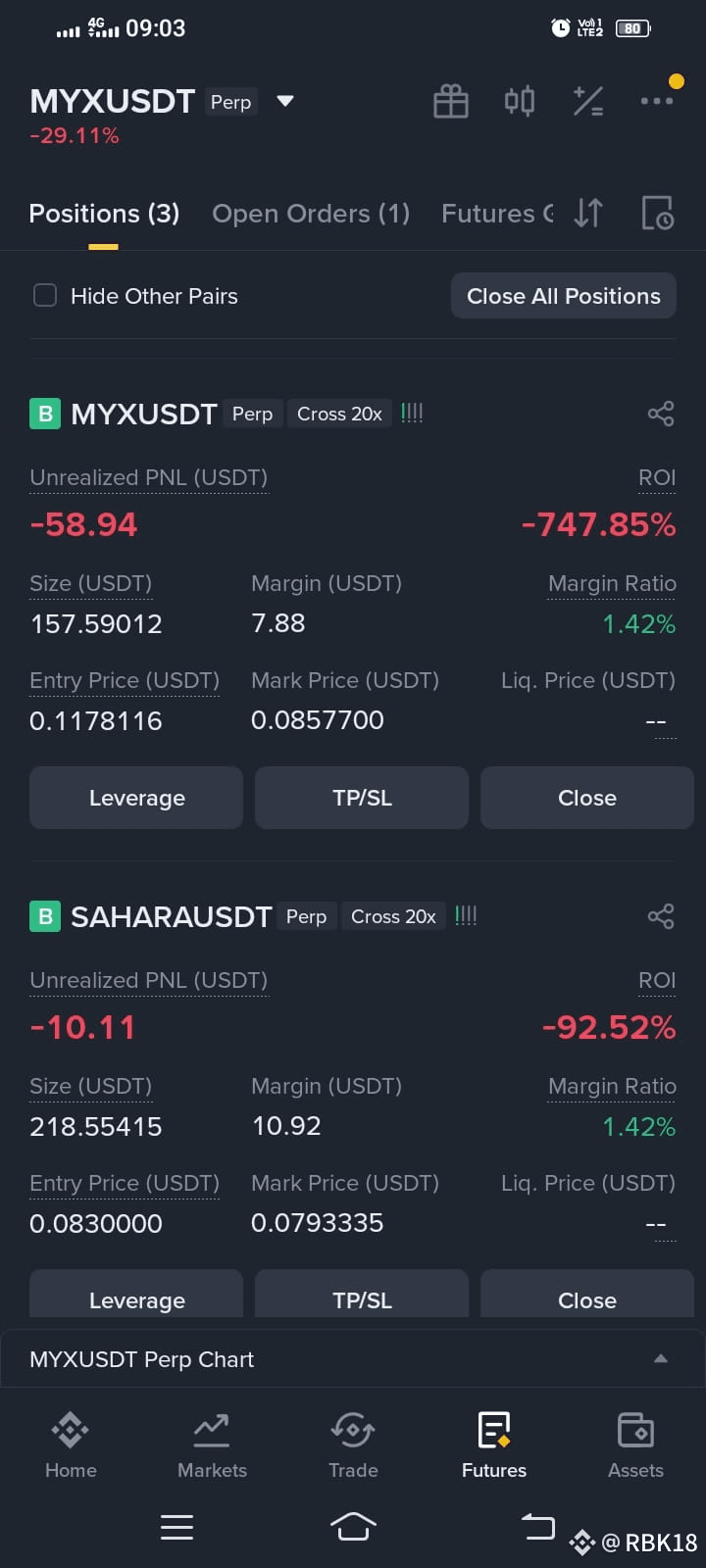Open the order history clock icon

coord(657,213)
